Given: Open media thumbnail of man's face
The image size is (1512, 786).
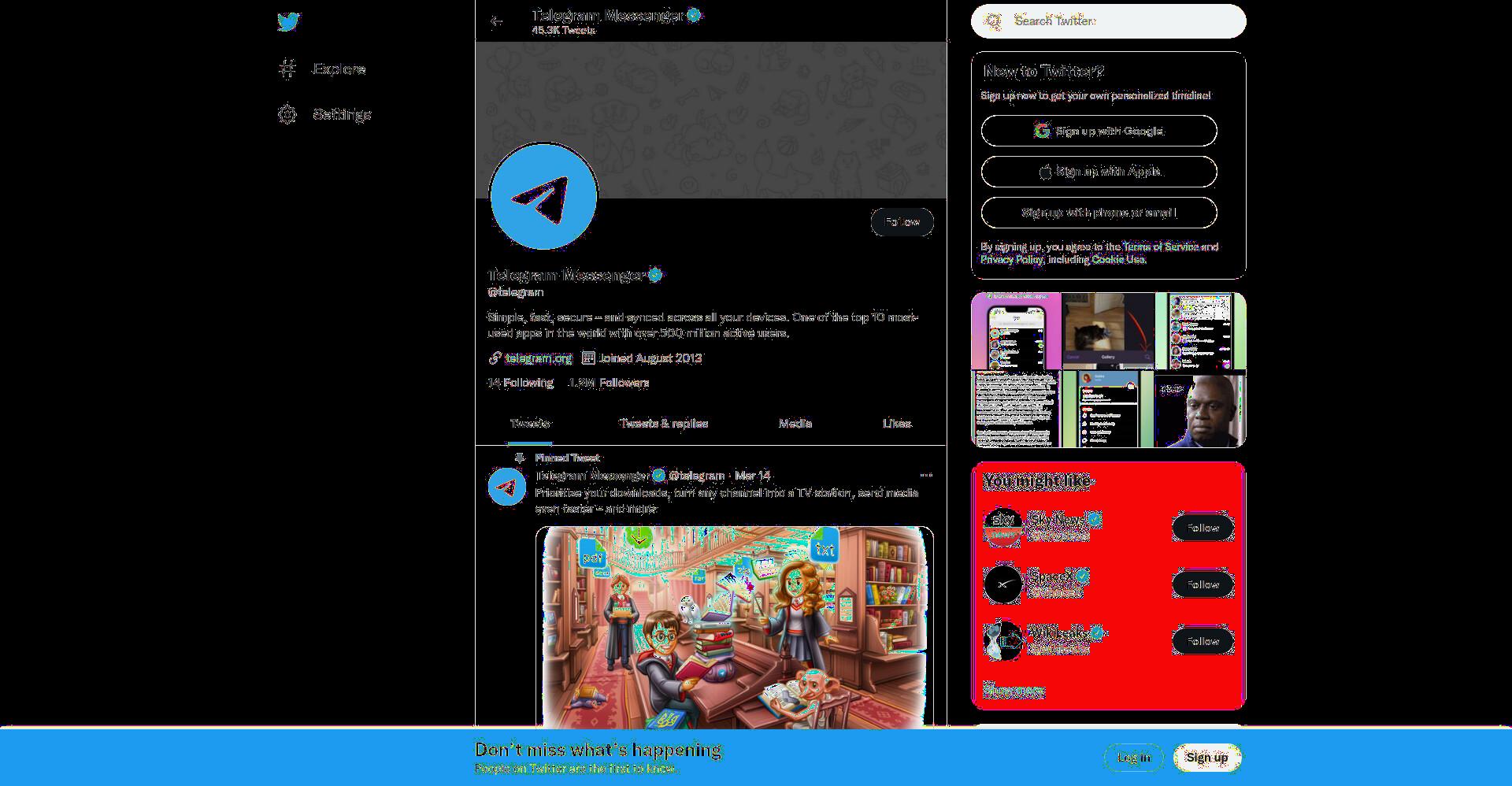Looking at the screenshot, I should click(1201, 410).
